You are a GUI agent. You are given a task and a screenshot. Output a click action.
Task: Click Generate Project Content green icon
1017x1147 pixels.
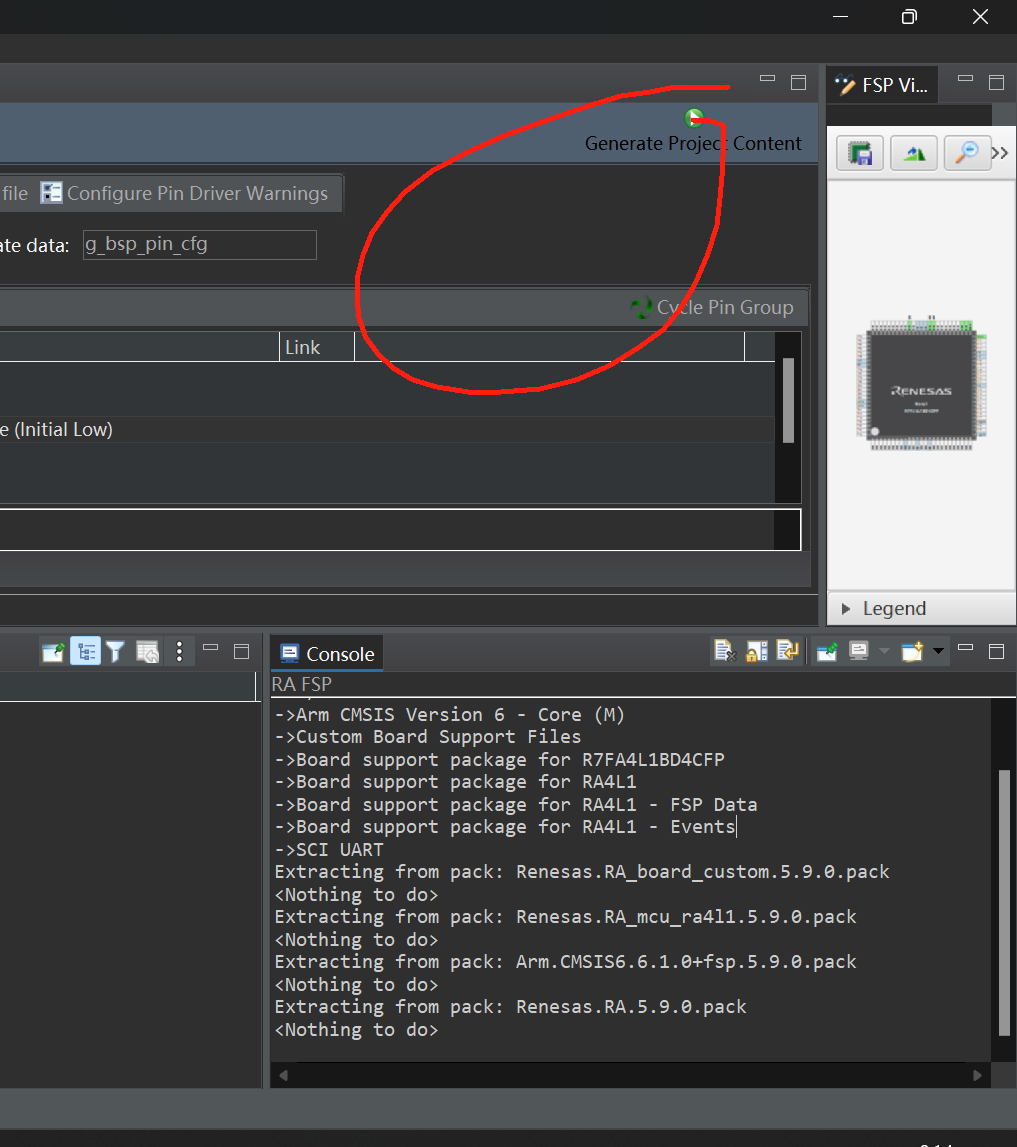coord(694,118)
